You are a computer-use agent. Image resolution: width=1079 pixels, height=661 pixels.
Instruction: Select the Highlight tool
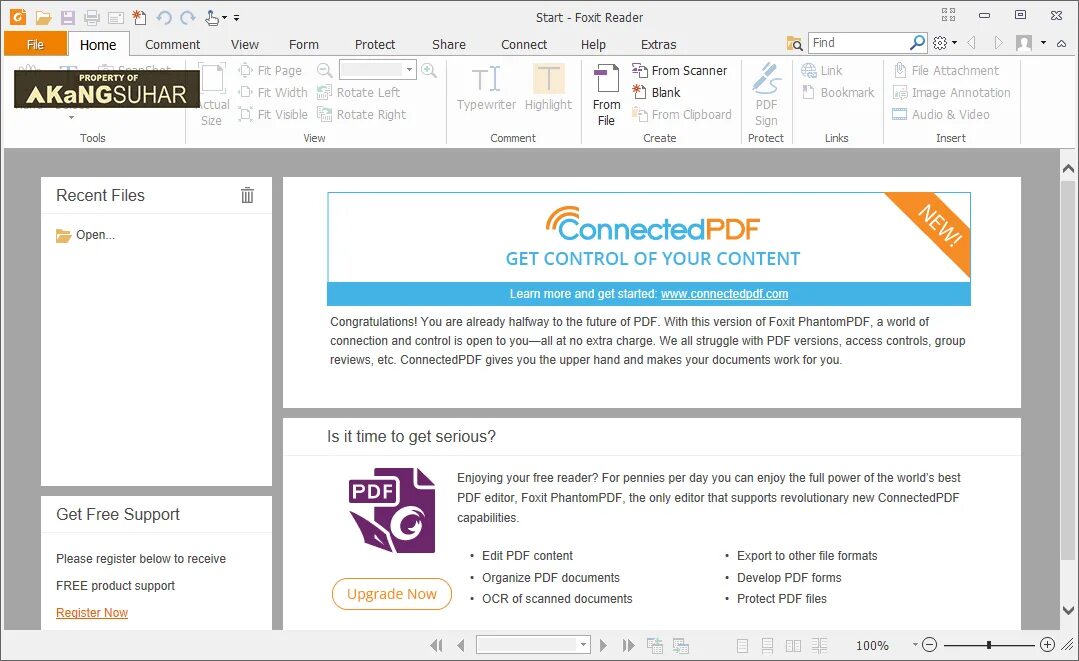pyautogui.click(x=548, y=87)
